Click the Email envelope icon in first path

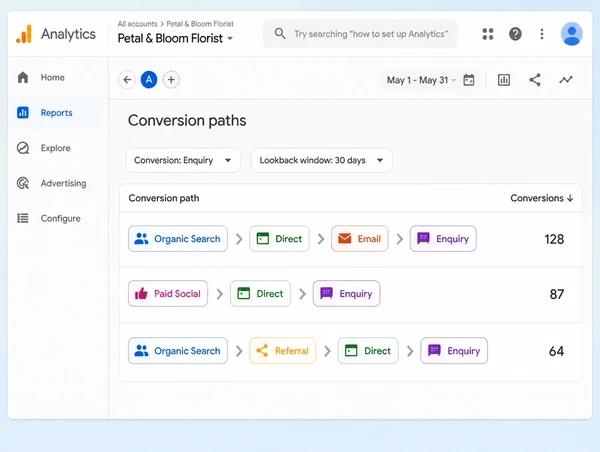pyautogui.click(x=344, y=238)
